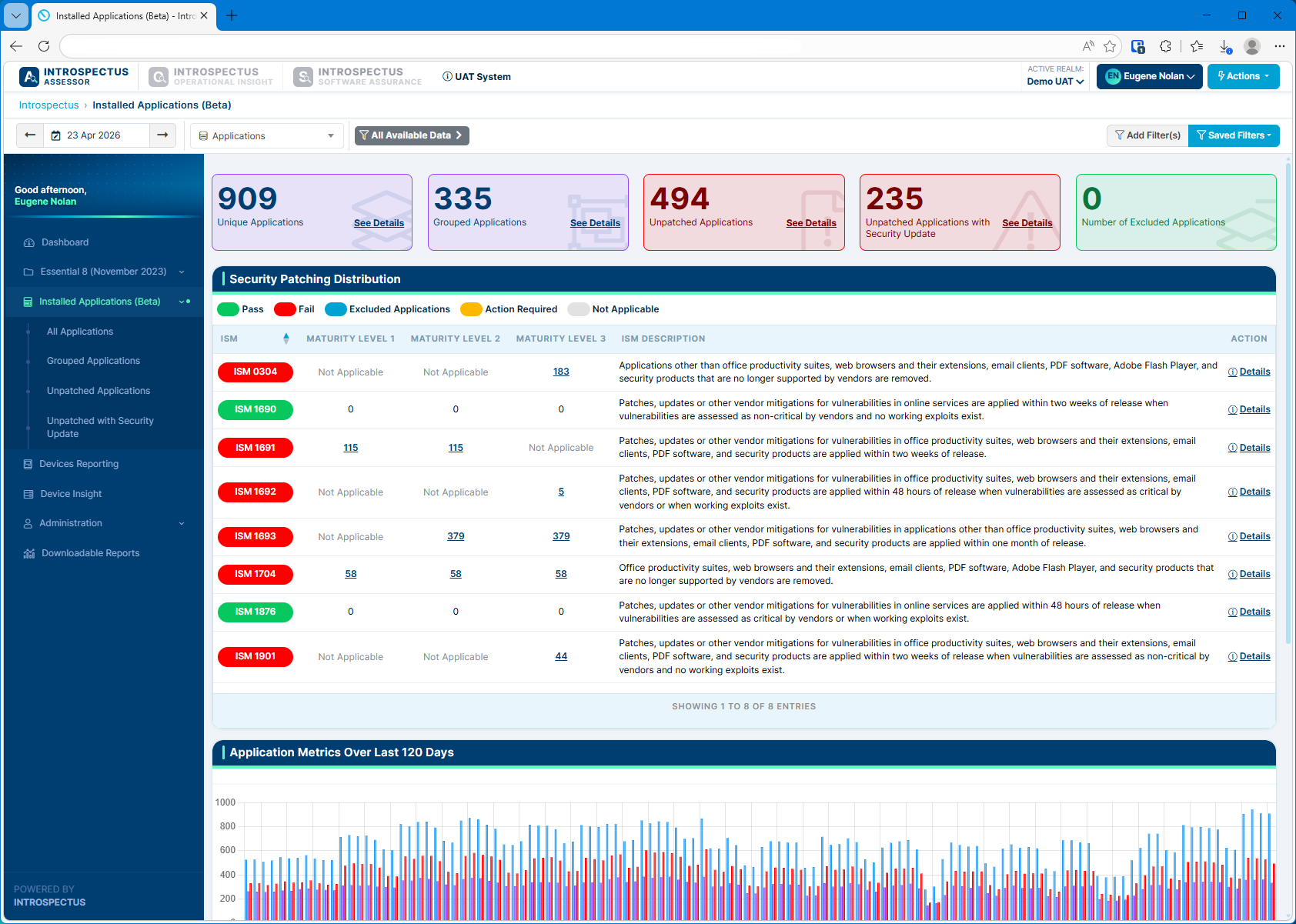The width and height of the screenshot is (1296, 924).
Task: Open browser extensions puzzle icon
Action: [1165, 46]
